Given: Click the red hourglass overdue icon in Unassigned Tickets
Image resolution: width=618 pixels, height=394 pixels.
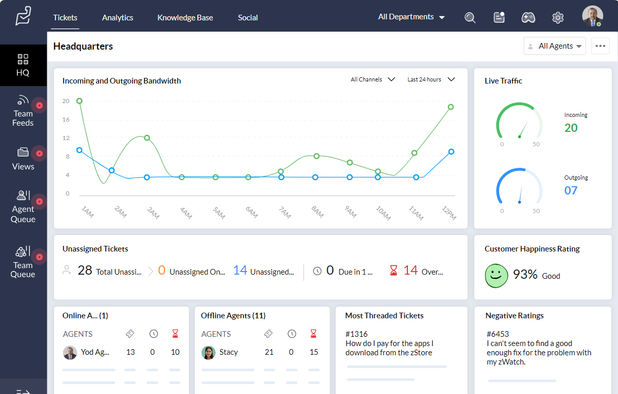Looking at the screenshot, I should [393, 270].
